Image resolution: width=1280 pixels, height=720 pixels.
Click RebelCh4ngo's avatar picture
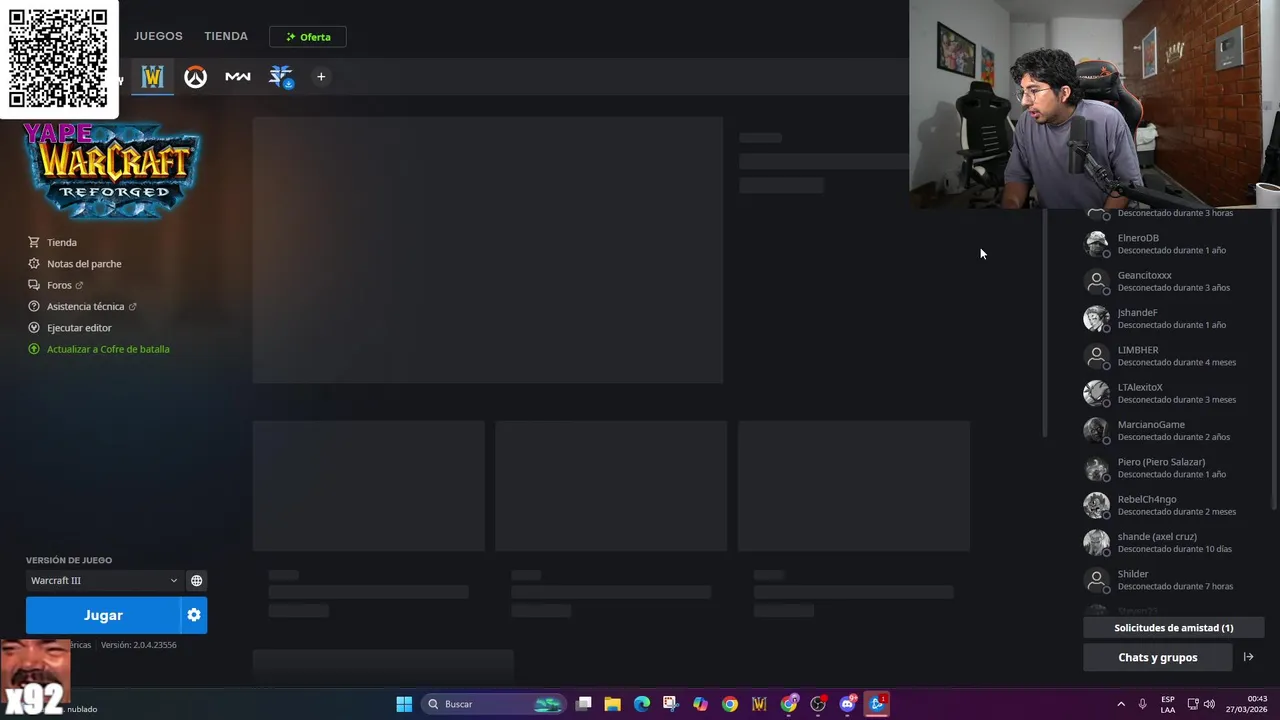click(x=1097, y=505)
